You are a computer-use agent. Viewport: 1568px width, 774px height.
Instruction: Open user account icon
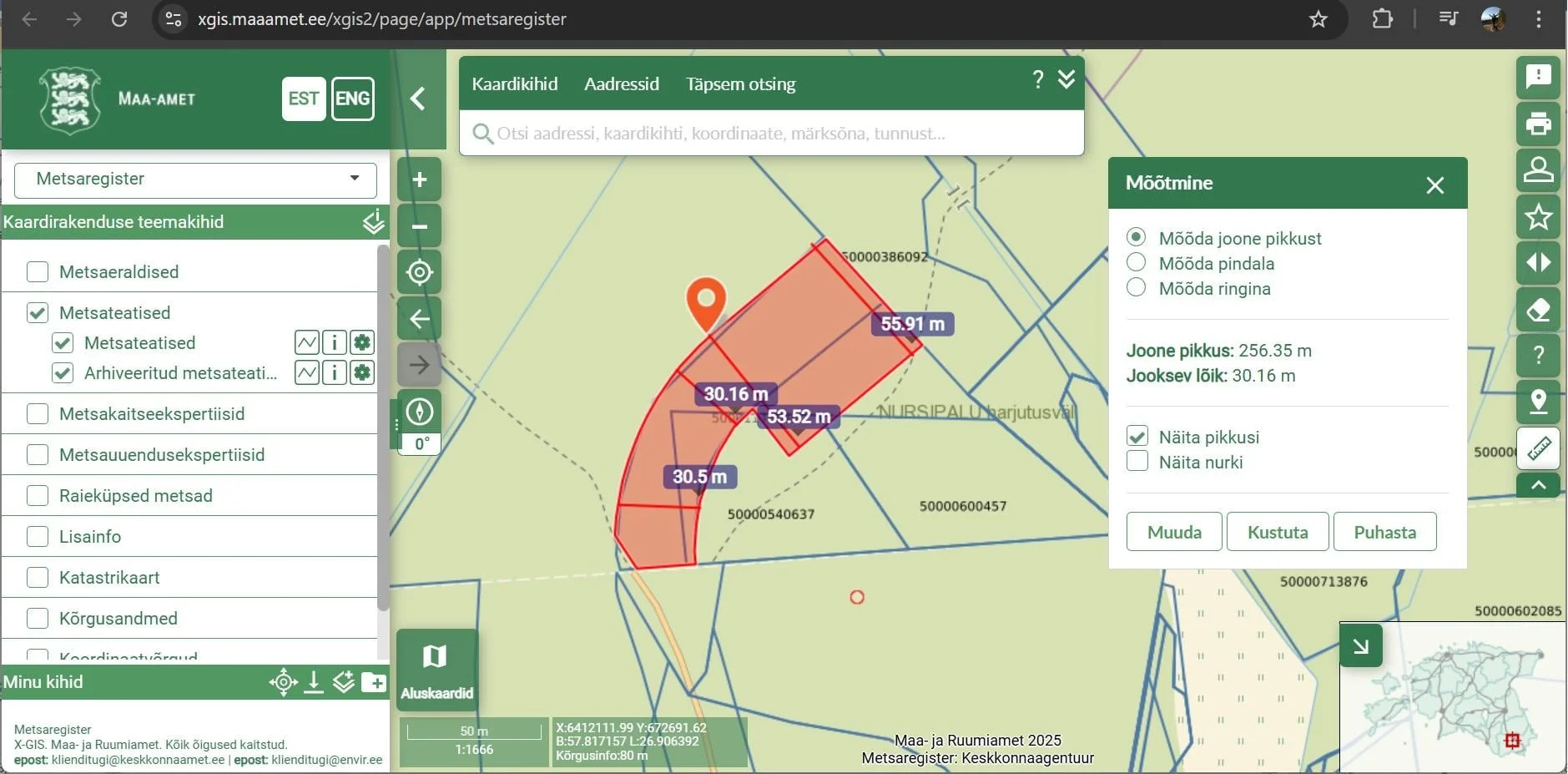(1538, 169)
